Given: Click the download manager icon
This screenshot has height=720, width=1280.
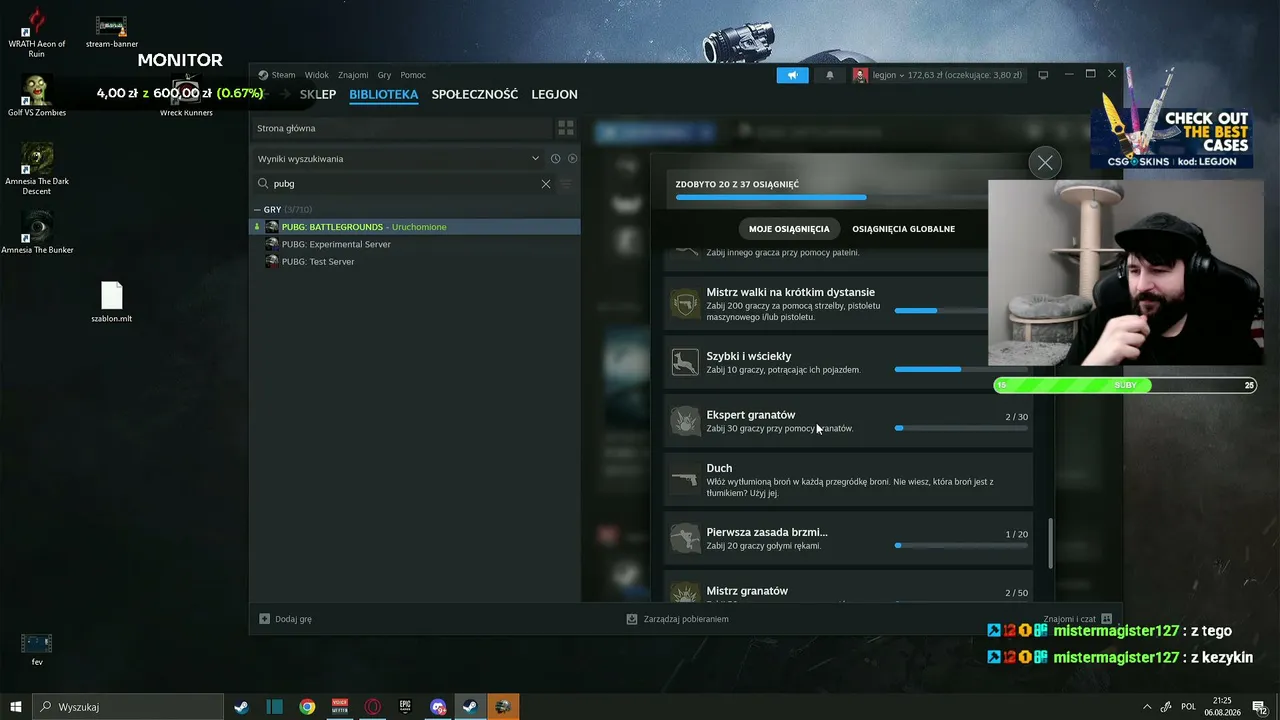Looking at the screenshot, I should click(632, 619).
